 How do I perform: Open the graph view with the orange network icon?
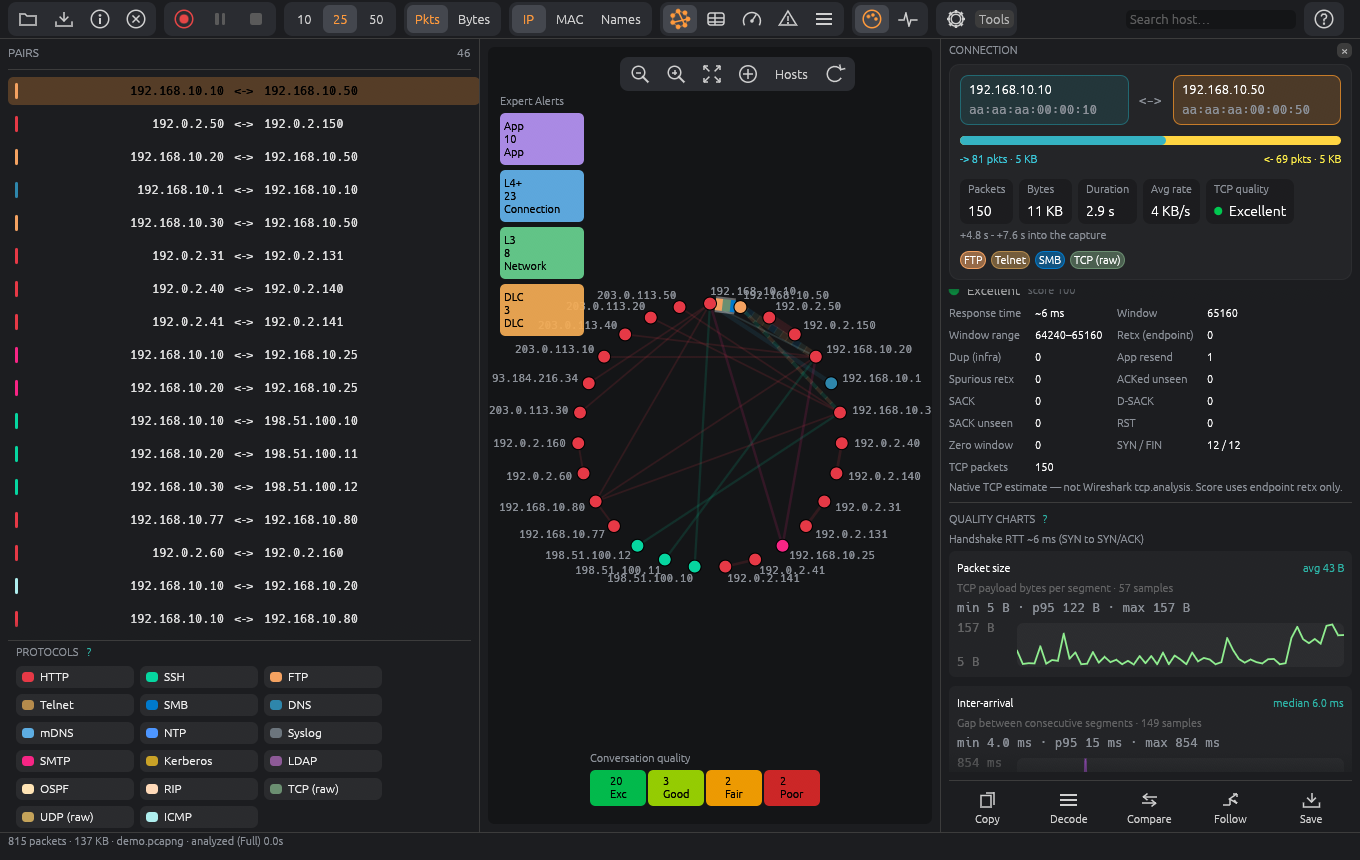680,19
